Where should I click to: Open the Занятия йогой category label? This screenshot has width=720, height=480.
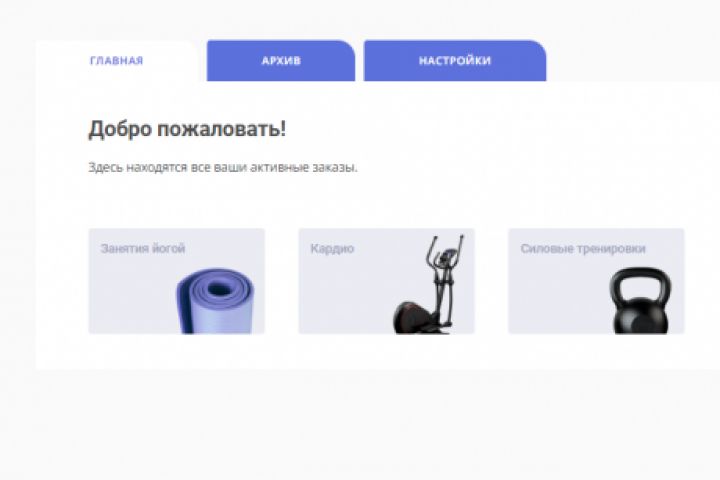click(143, 248)
